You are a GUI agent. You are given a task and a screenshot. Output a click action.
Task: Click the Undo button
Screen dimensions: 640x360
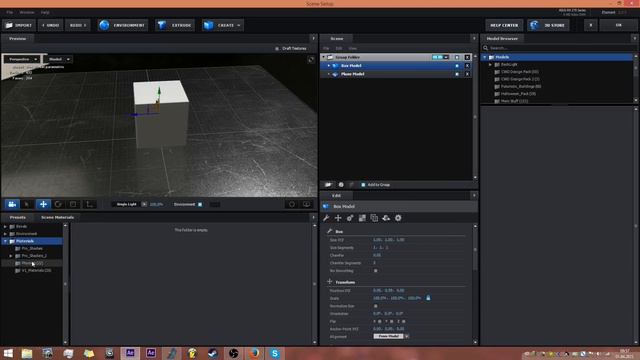[x=51, y=25]
